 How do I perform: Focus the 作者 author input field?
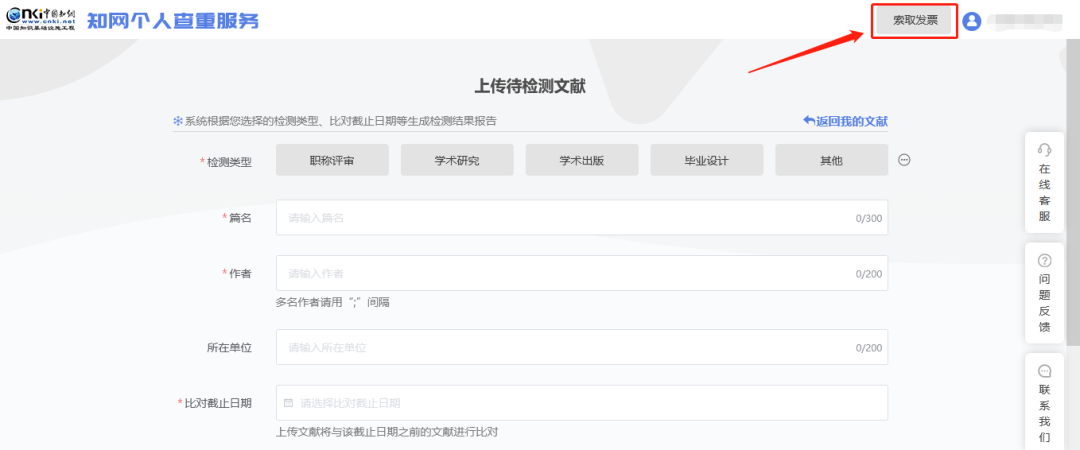click(582, 273)
